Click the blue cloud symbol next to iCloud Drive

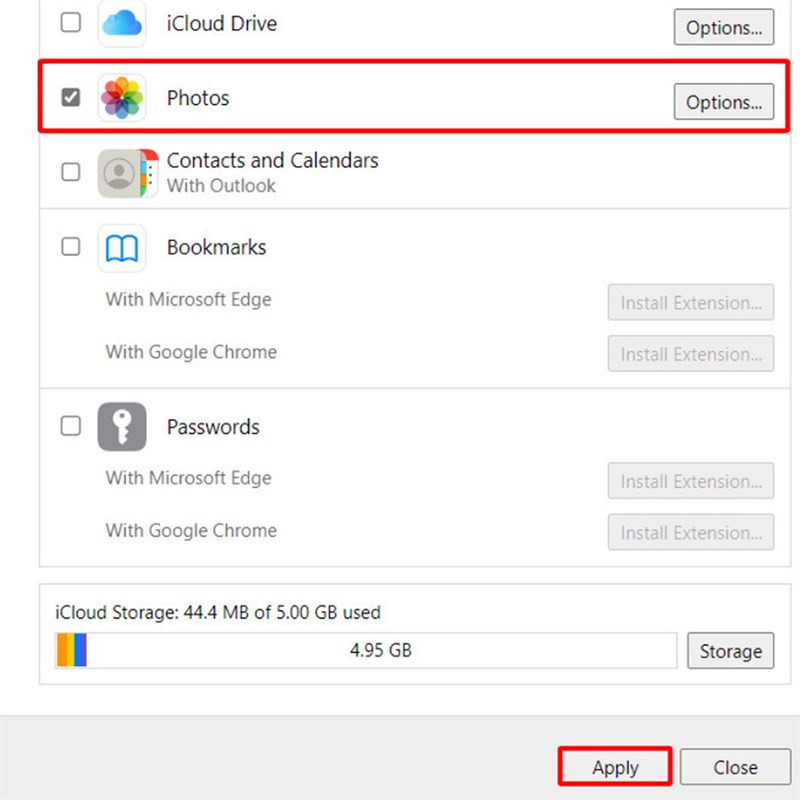pyautogui.click(x=121, y=23)
